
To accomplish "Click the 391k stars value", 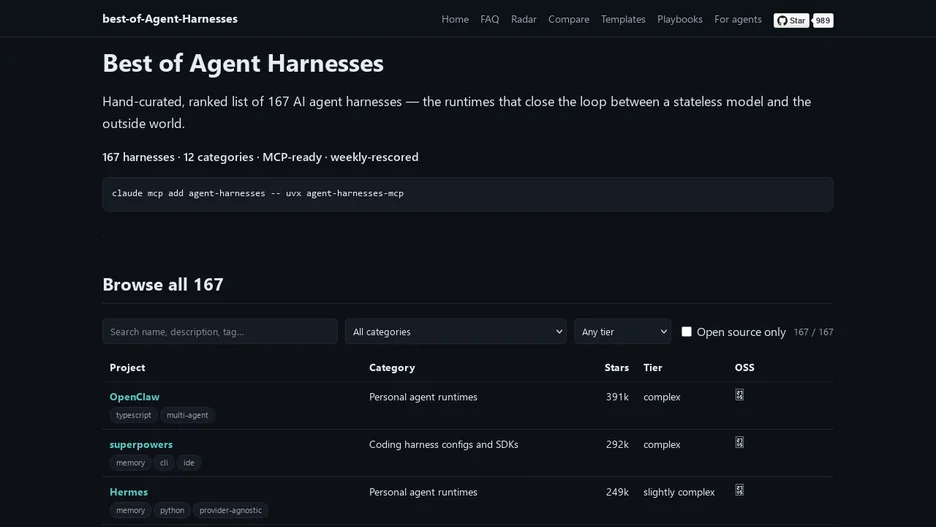I will pos(617,397).
